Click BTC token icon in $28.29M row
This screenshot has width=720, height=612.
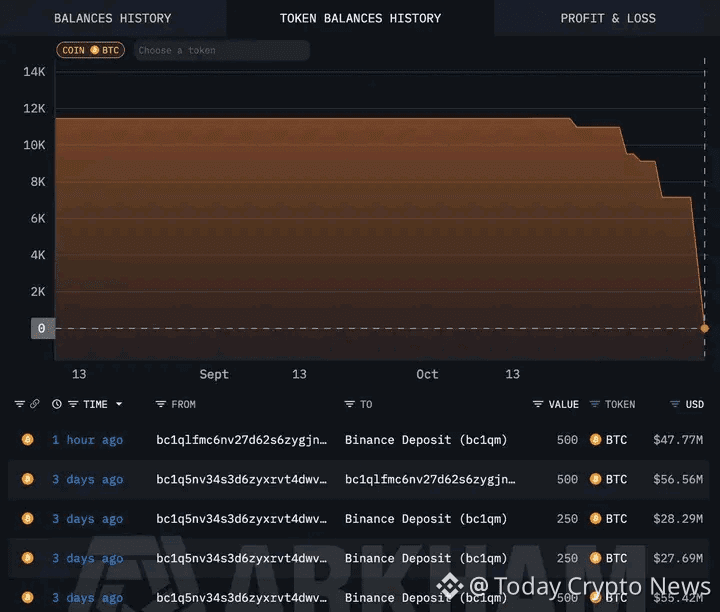pyautogui.click(x=596, y=519)
